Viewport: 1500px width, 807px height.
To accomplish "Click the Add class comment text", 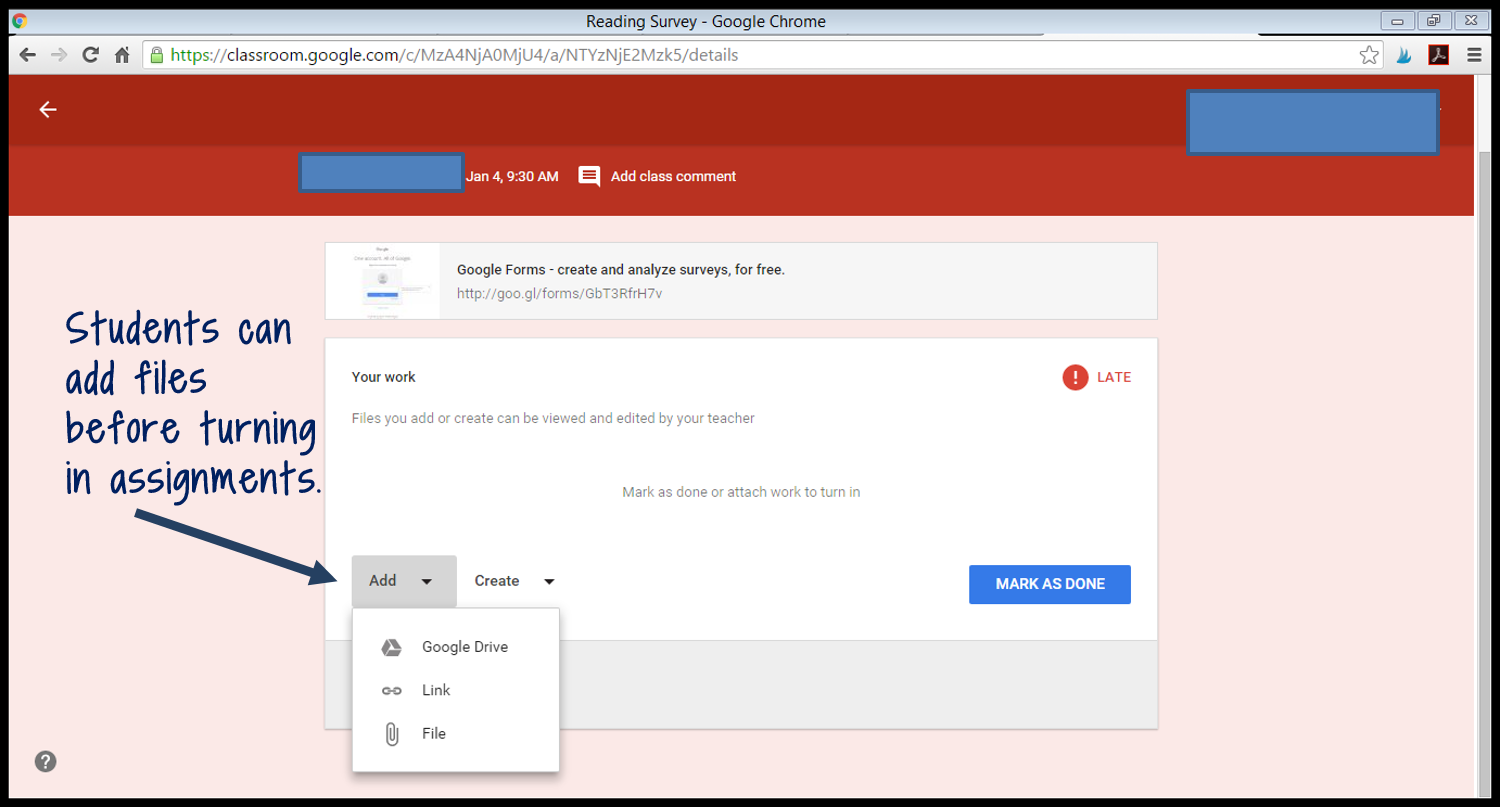I will click(672, 176).
